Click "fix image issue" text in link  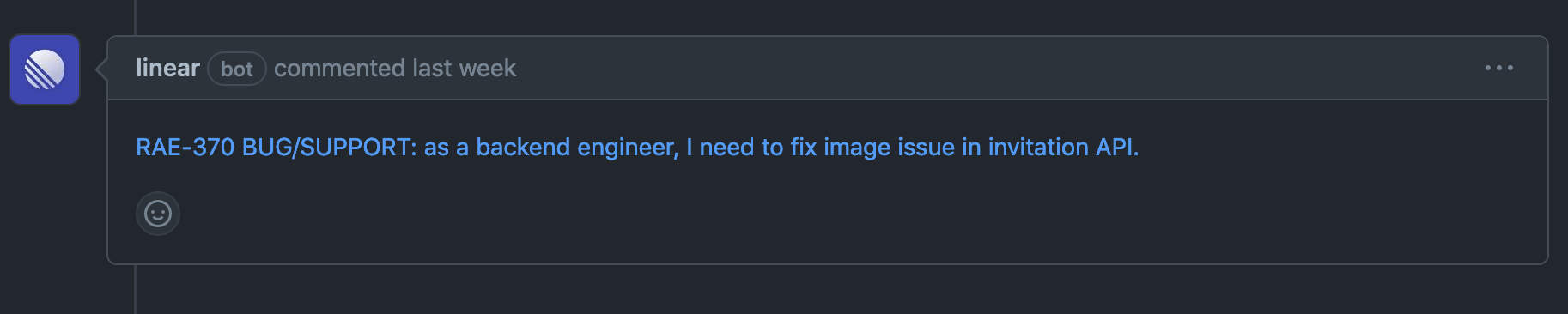click(872, 148)
